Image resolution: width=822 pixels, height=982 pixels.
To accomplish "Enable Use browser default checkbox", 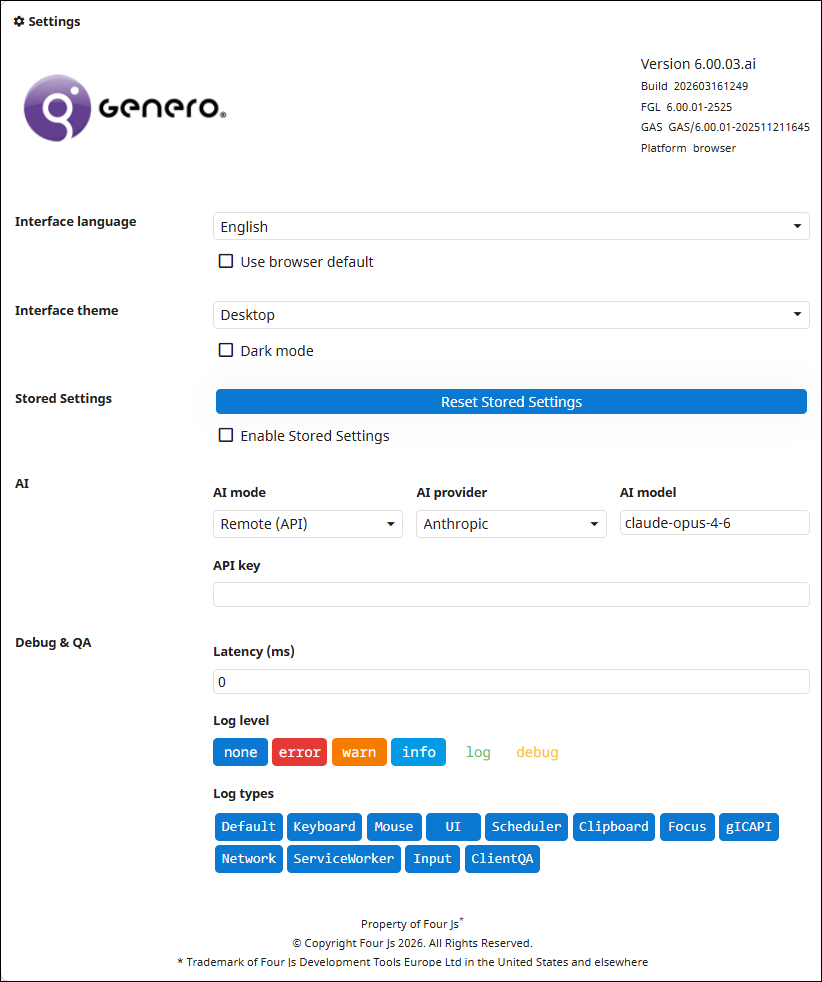I will [226, 262].
